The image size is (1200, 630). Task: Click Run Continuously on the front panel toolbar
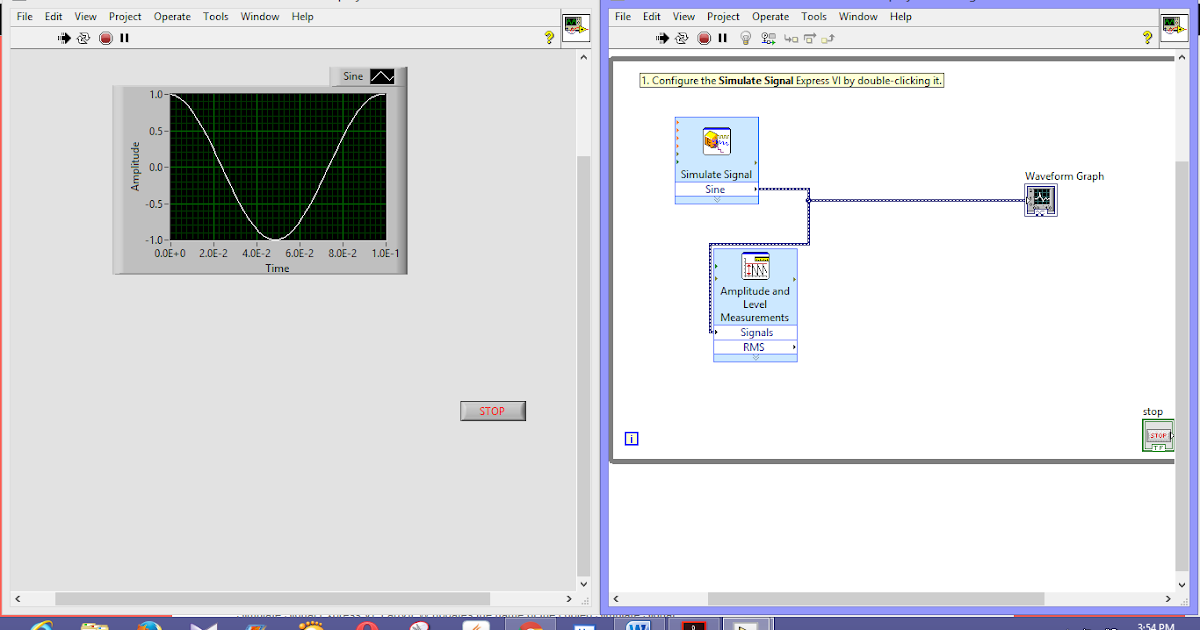click(x=83, y=37)
